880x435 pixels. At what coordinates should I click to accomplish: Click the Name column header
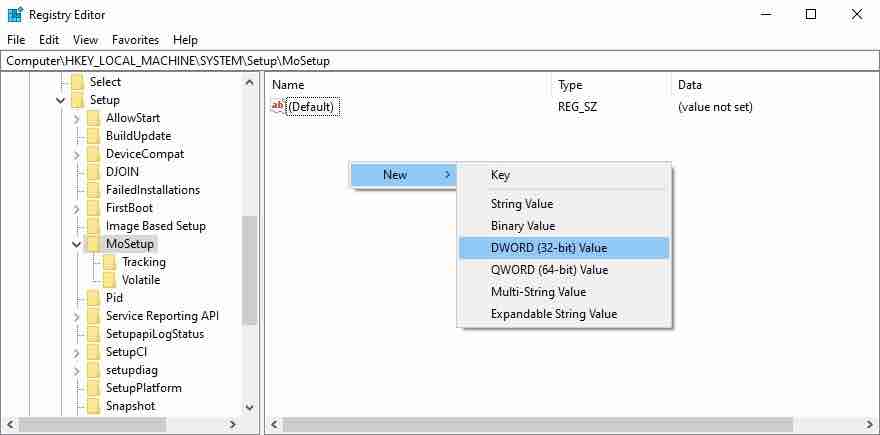tap(288, 85)
